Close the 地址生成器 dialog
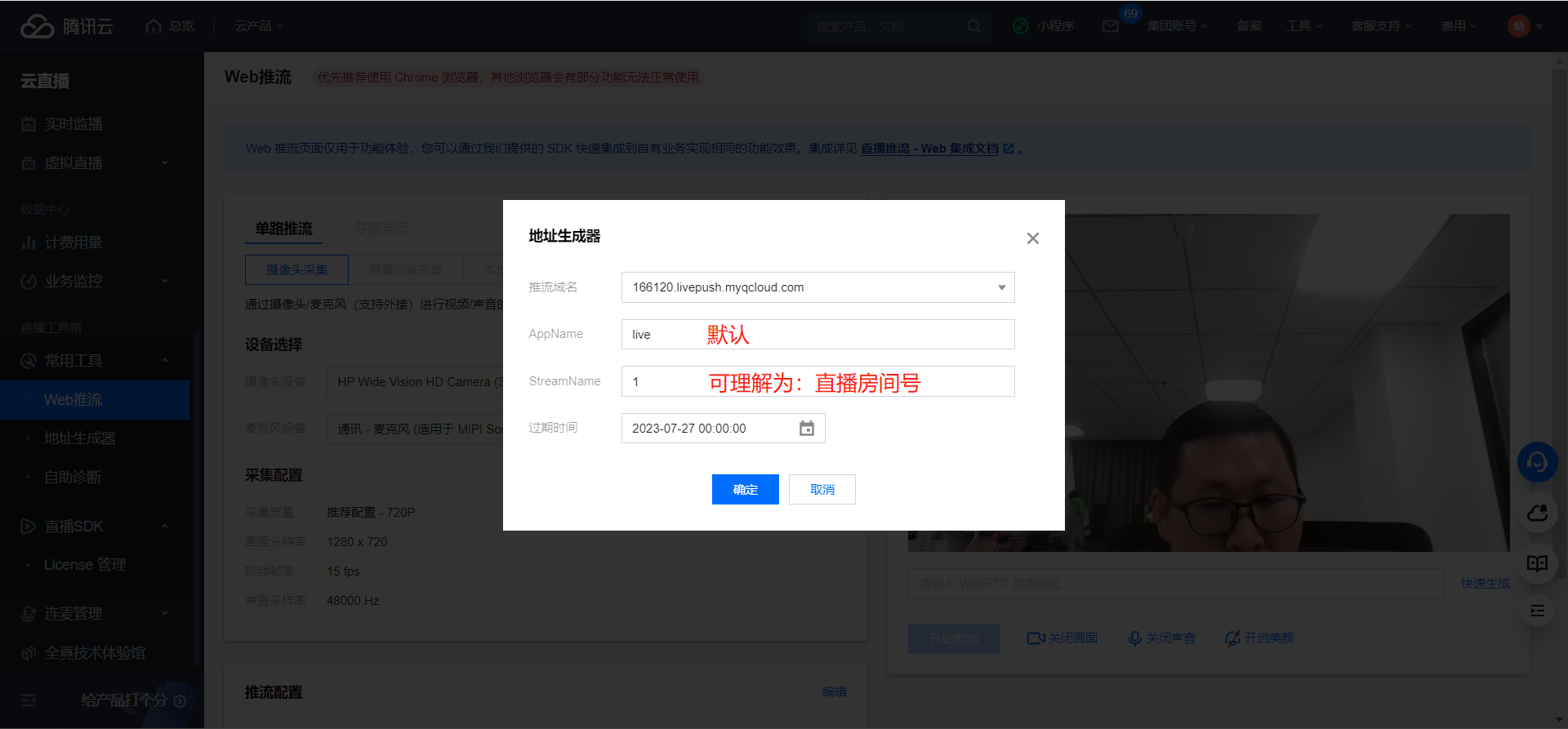 1033,238
